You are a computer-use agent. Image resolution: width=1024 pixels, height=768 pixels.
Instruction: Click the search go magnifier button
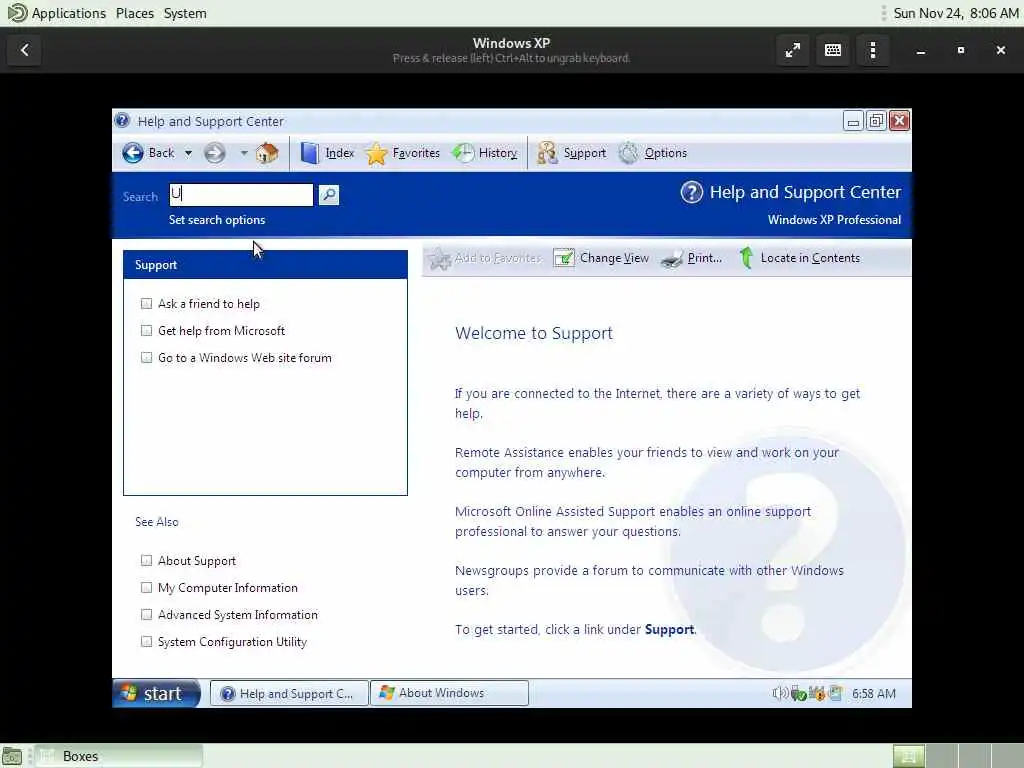(328, 195)
